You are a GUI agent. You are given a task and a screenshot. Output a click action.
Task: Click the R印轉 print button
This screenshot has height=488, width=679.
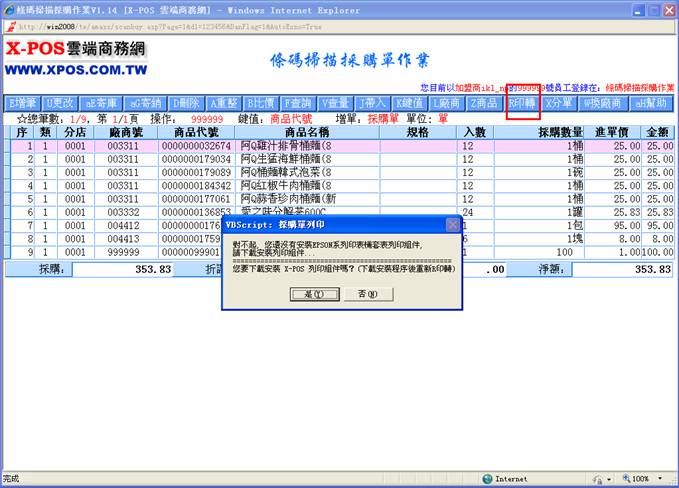pyautogui.click(x=522, y=103)
